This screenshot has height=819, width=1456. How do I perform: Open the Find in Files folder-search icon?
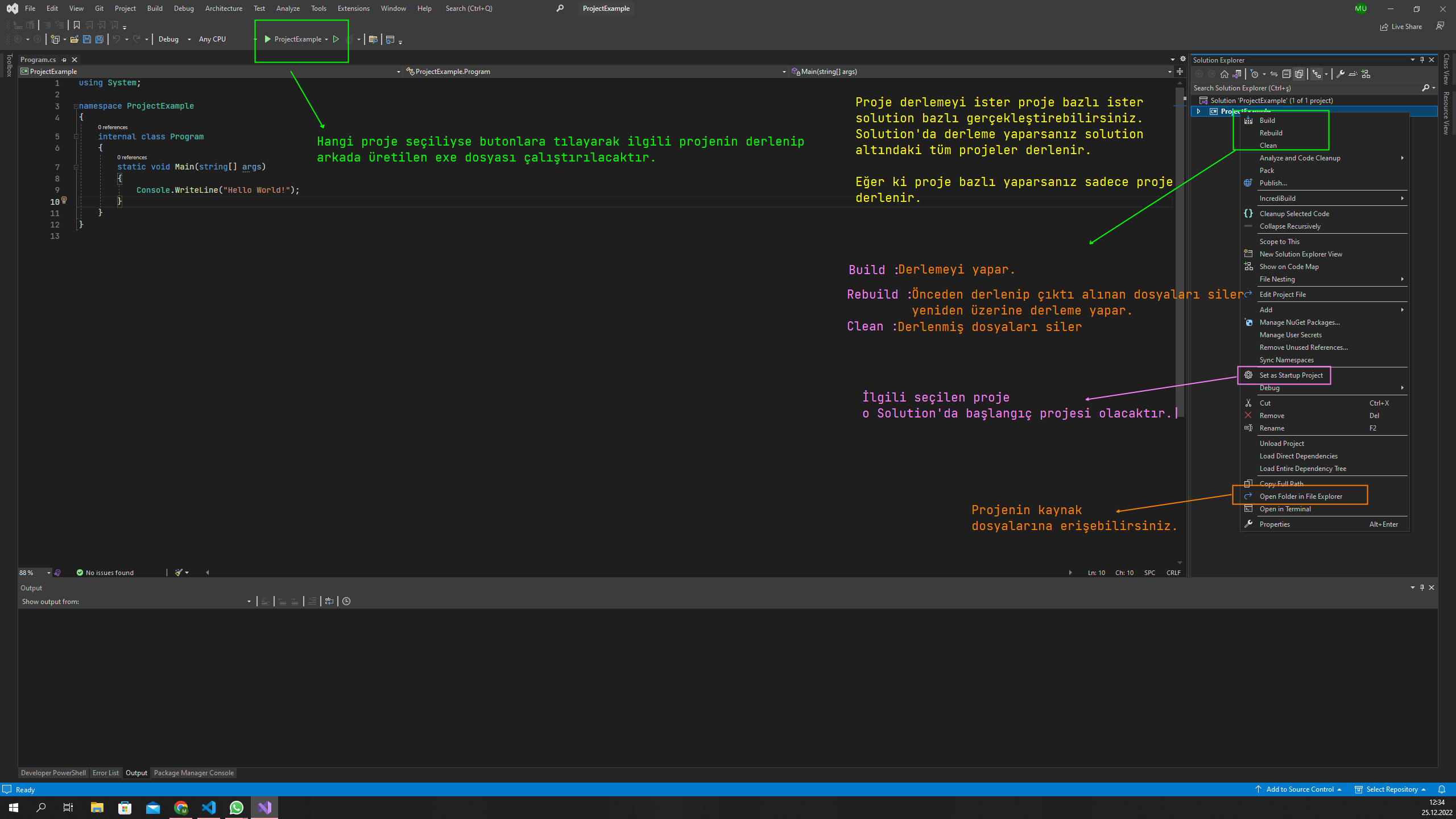pyautogui.click(x=373, y=39)
